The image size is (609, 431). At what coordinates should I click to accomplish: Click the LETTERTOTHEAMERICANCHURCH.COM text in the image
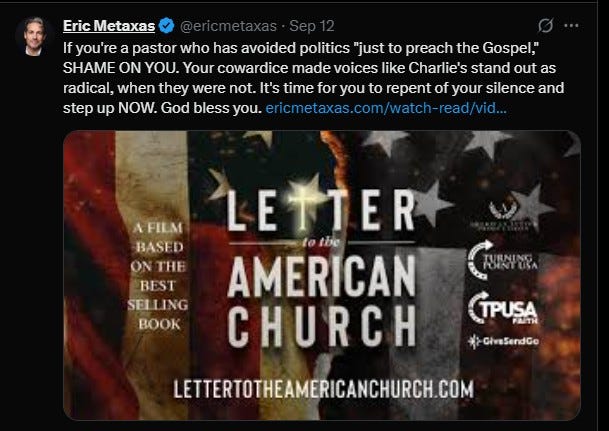[x=324, y=389]
